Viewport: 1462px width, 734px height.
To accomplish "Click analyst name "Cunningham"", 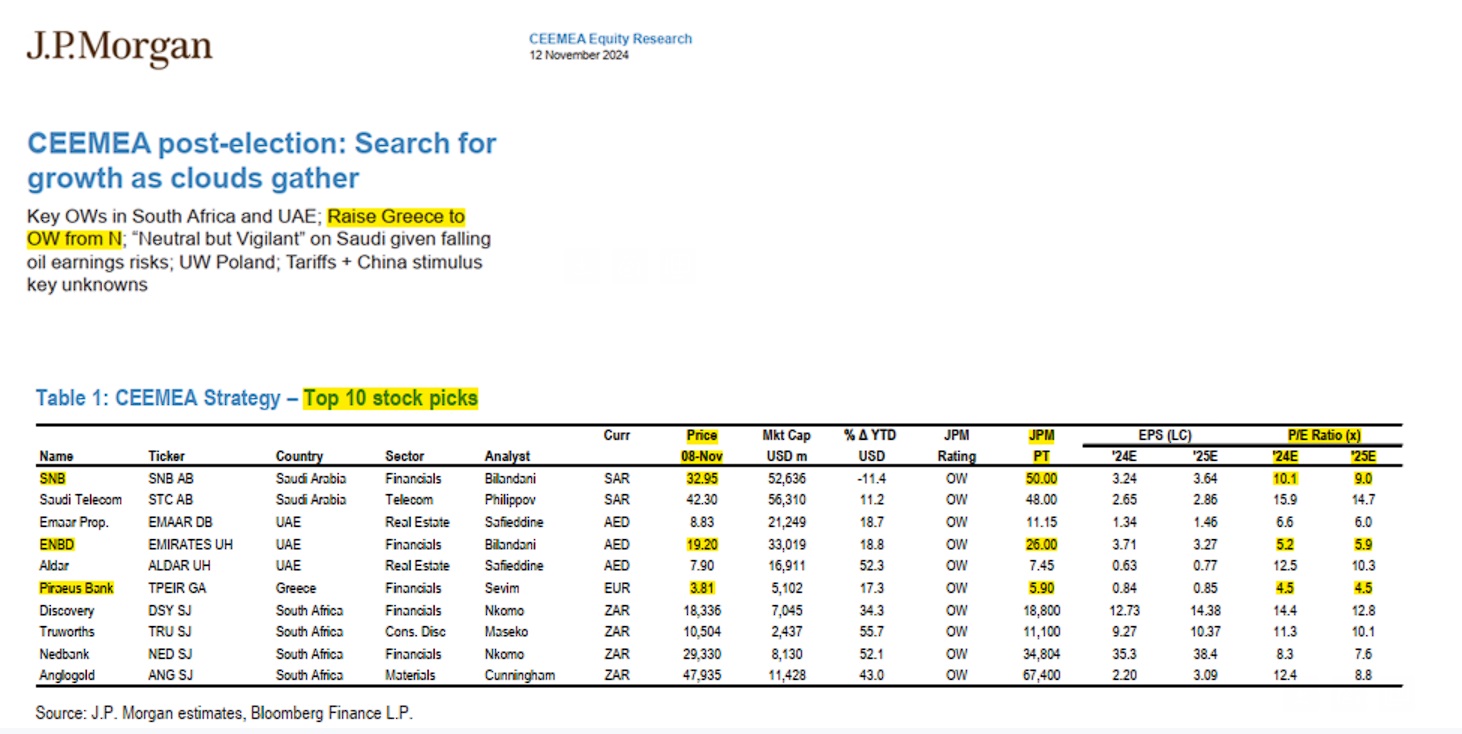I will (x=519, y=675).
